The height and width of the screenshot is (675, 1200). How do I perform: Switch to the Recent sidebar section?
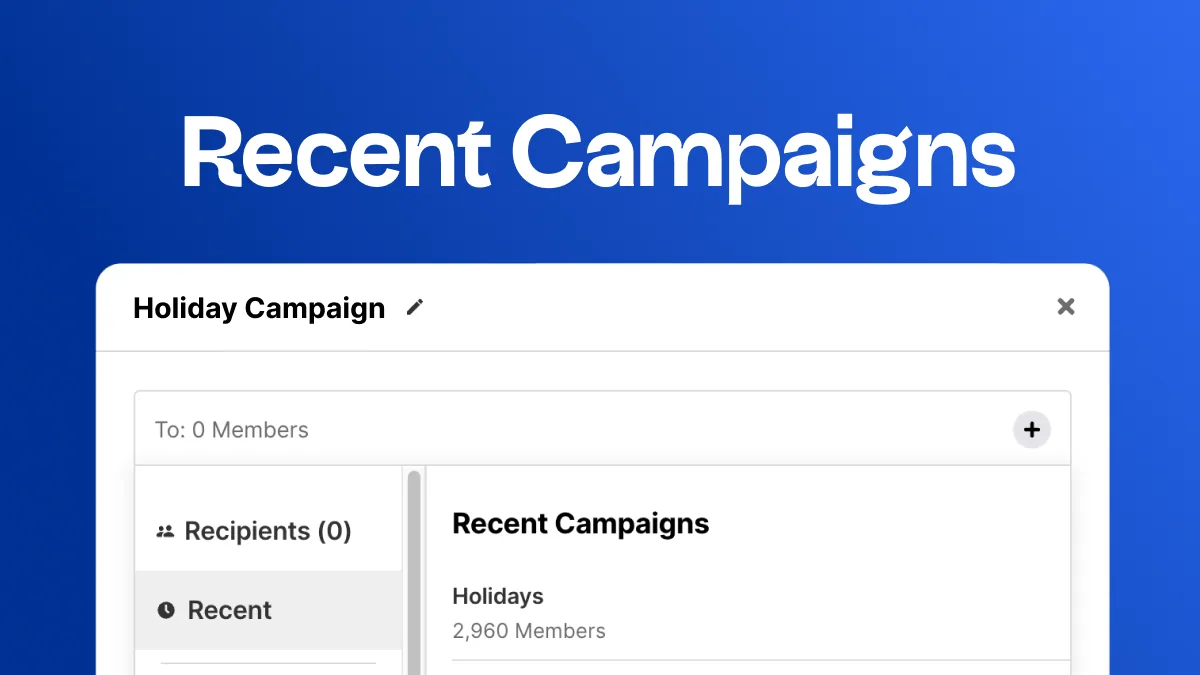229,610
